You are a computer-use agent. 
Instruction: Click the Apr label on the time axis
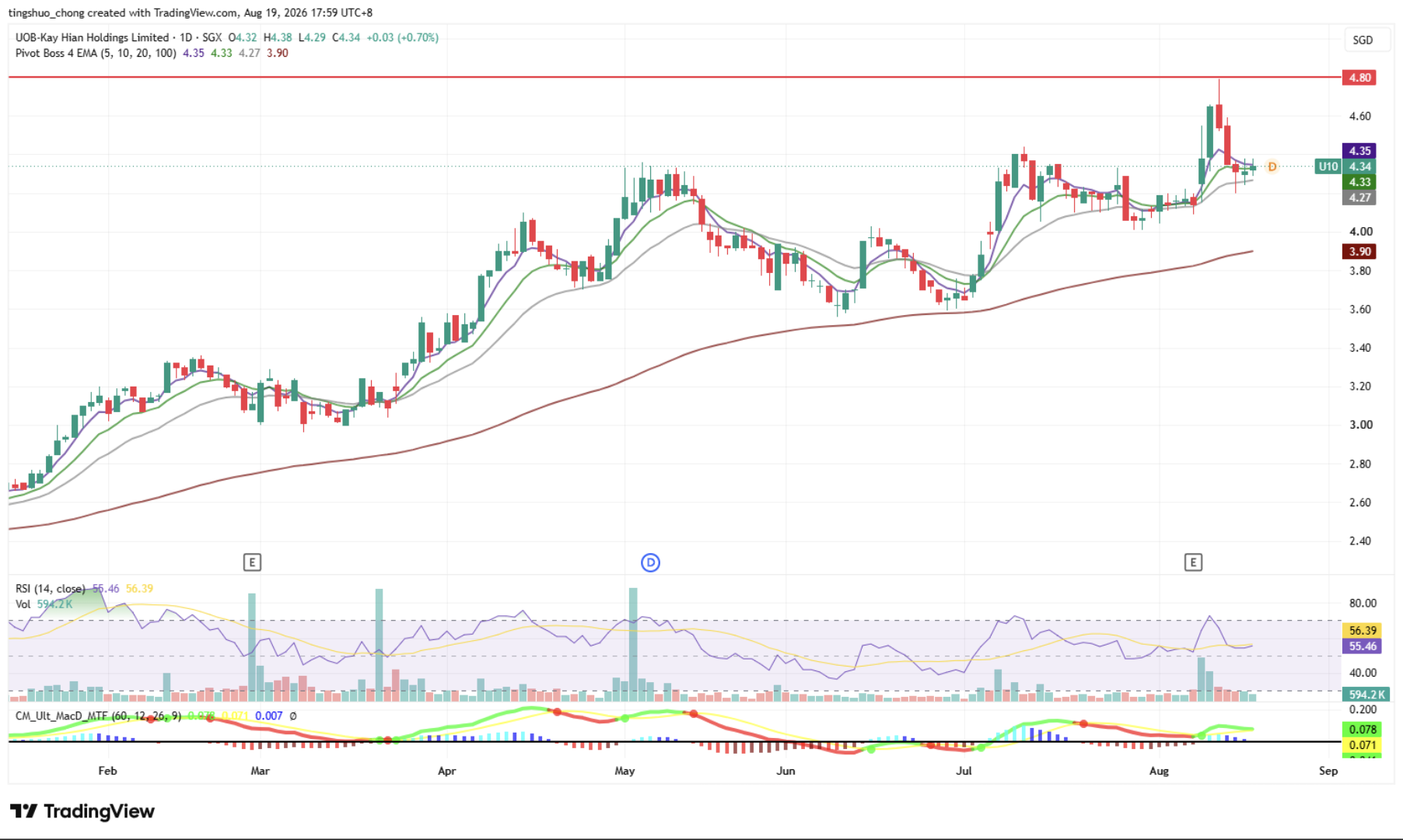click(x=446, y=771)
